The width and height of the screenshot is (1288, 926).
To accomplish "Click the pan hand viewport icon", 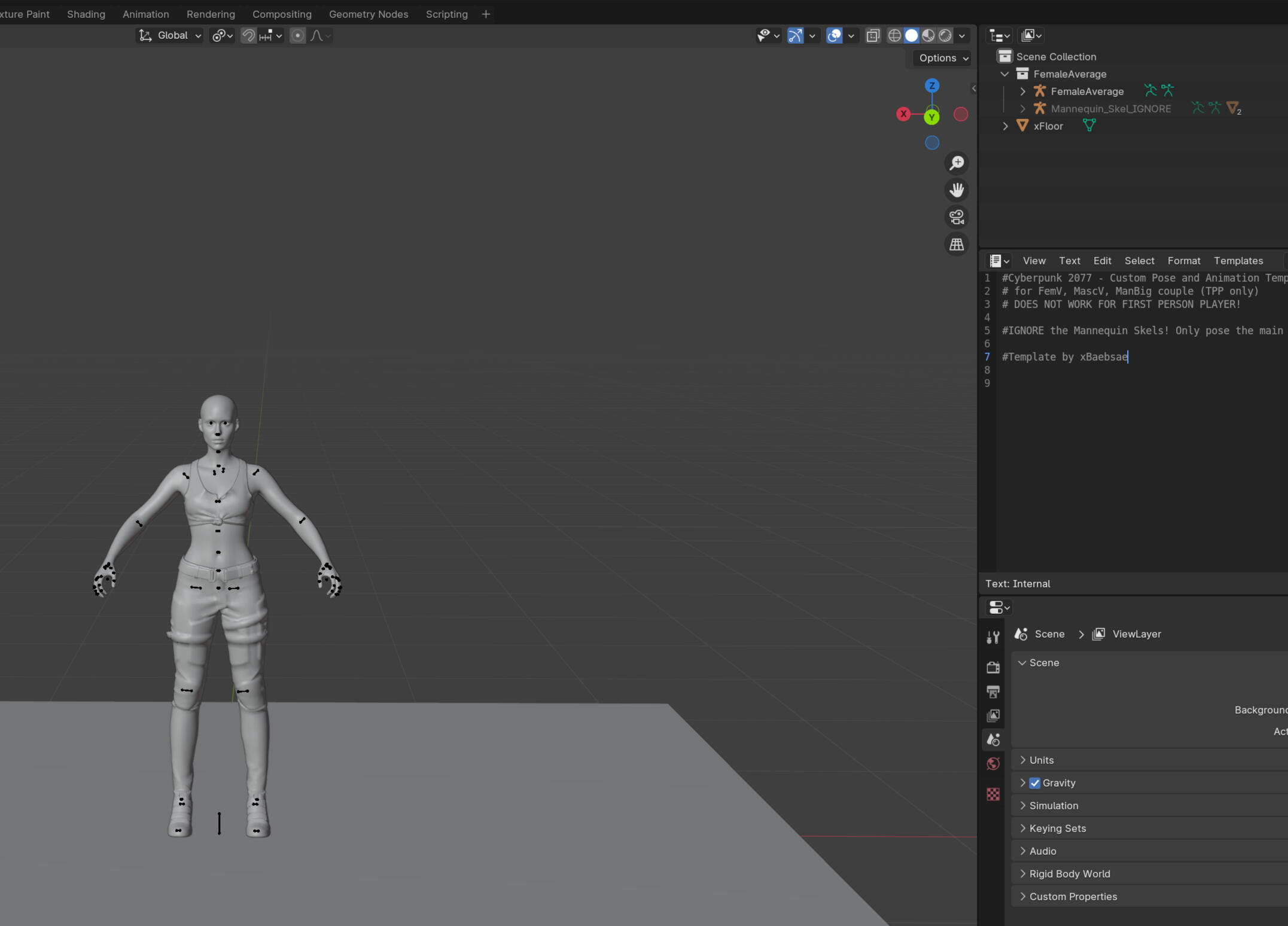I will point(957,190).
